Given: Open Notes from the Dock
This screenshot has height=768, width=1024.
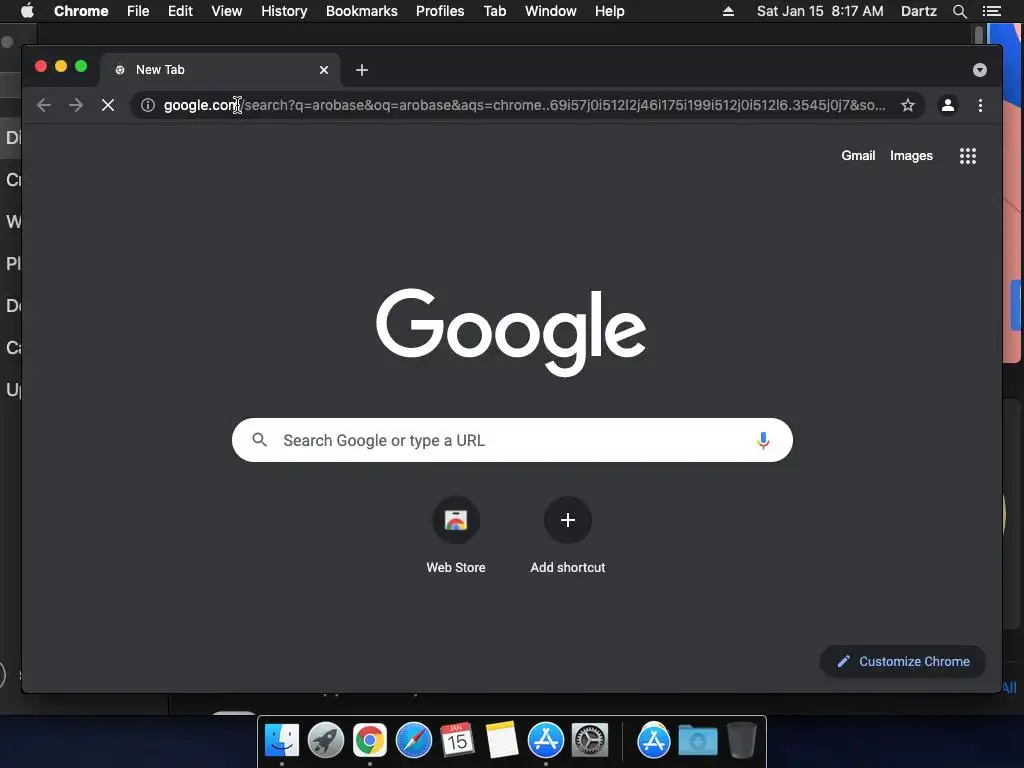Looking at the screenshot, I should (502, 740).
